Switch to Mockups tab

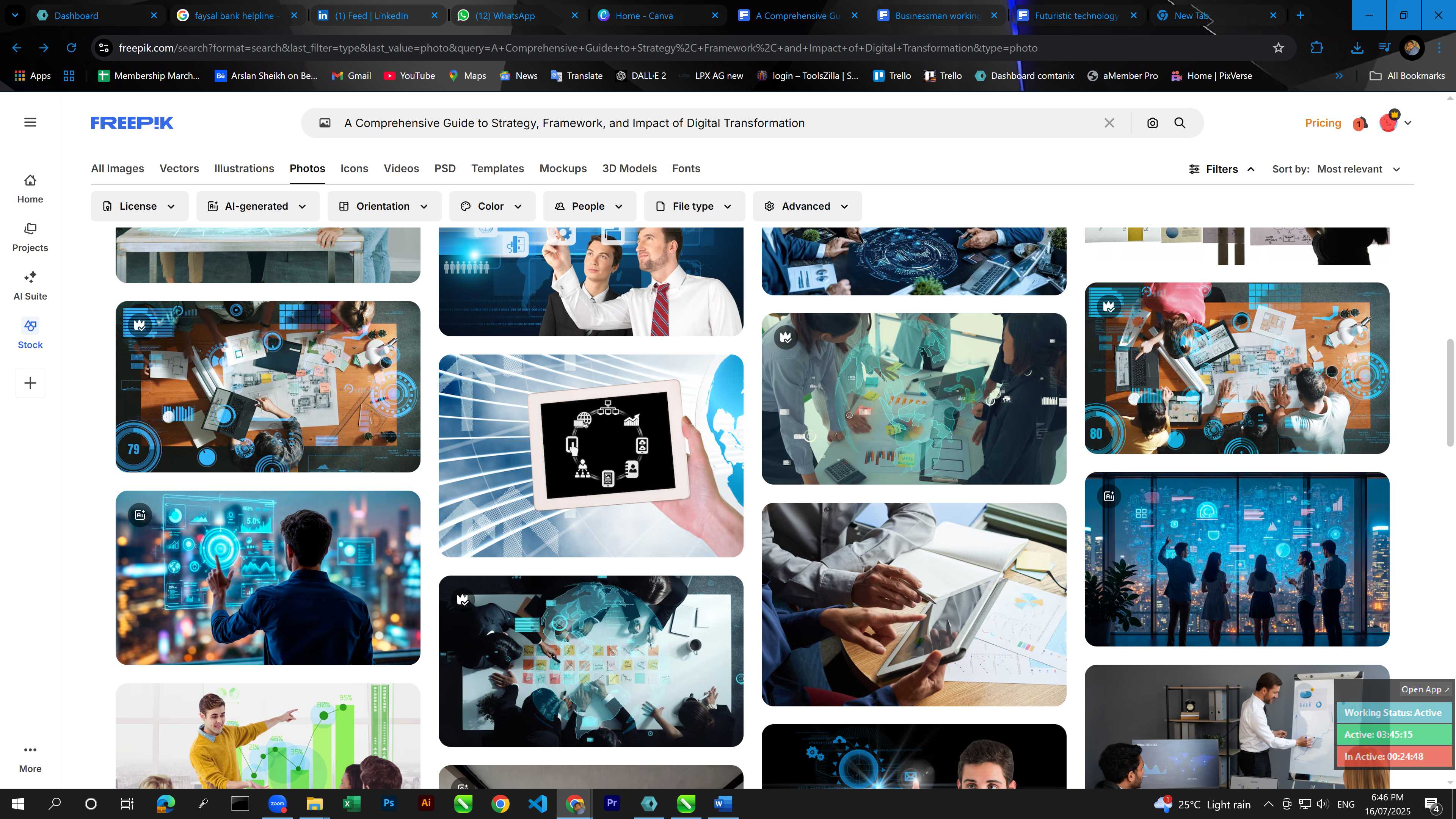coord(563,168)
